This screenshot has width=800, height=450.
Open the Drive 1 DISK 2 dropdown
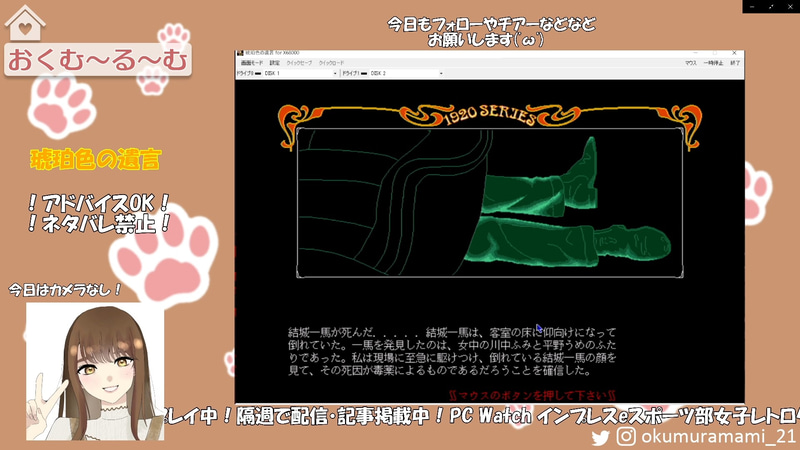pos(406,73)
